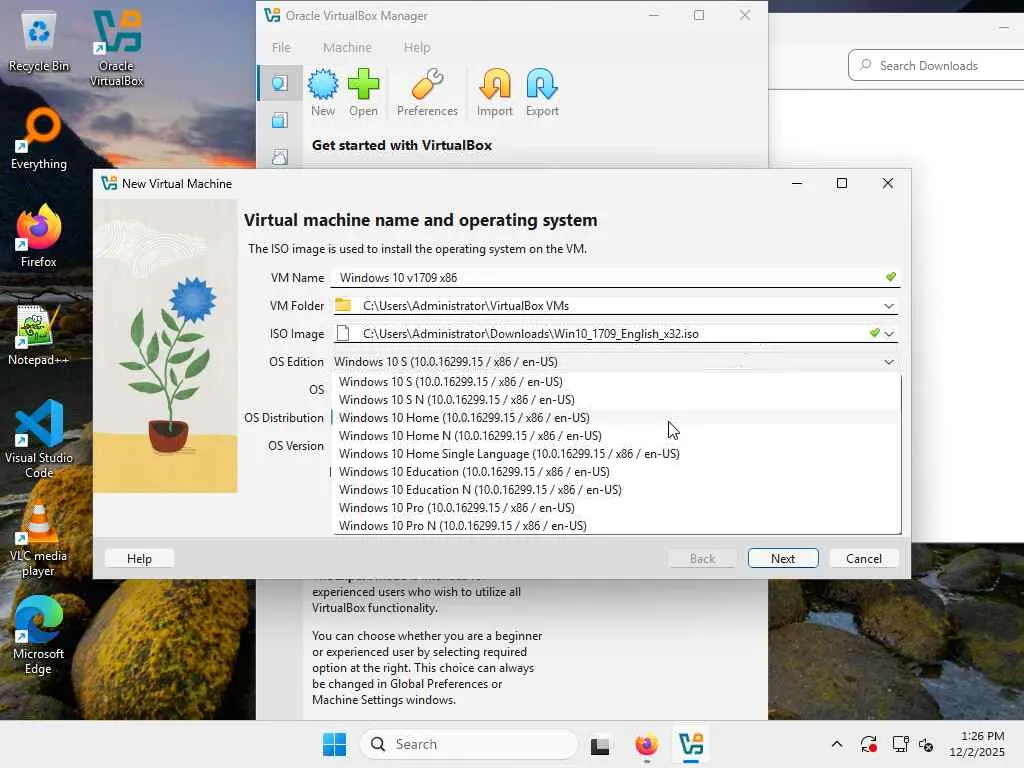Click the sync status tray icon
This screenshot has width=1024, height=768.
[869, 744]
